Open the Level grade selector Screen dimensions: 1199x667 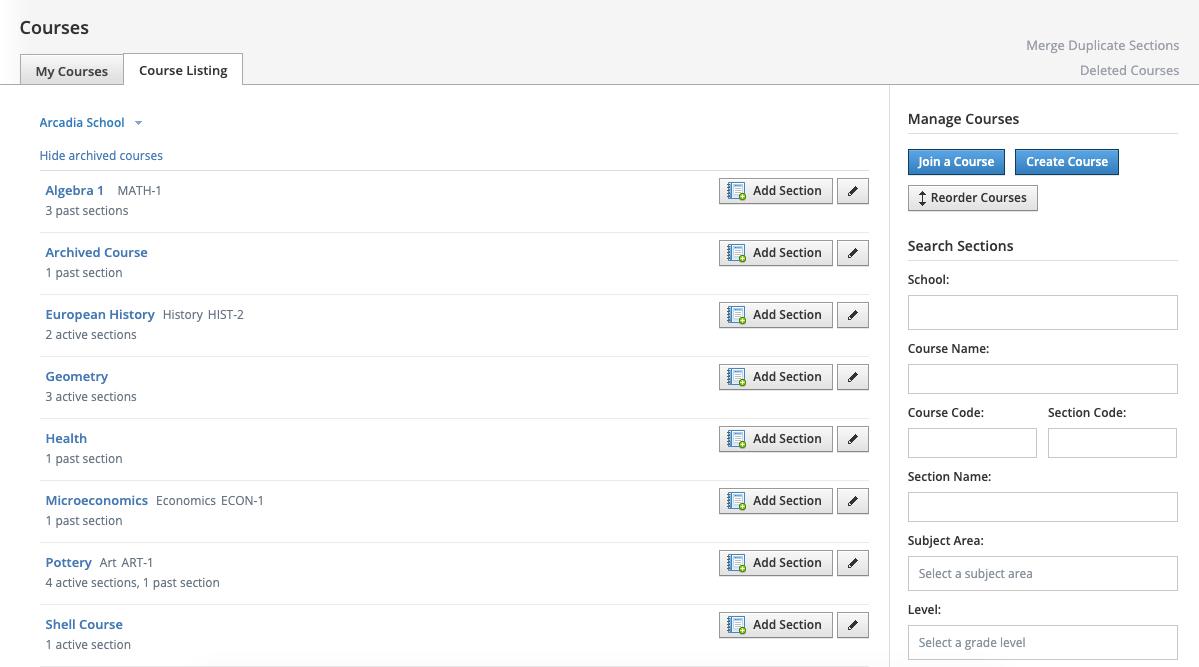[1042, 643]
